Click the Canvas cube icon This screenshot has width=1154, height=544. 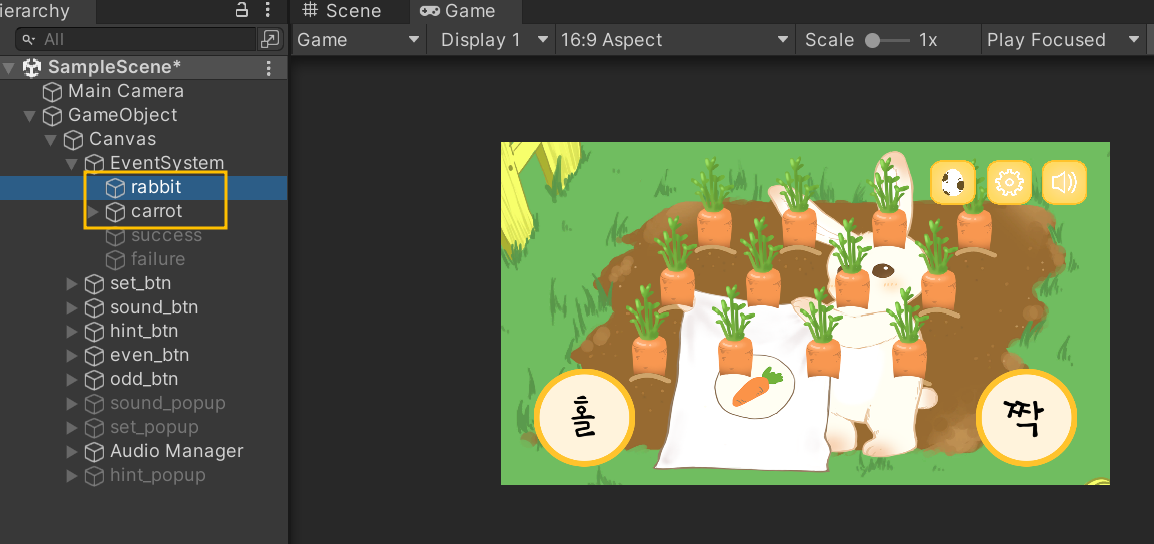[74, 140]
